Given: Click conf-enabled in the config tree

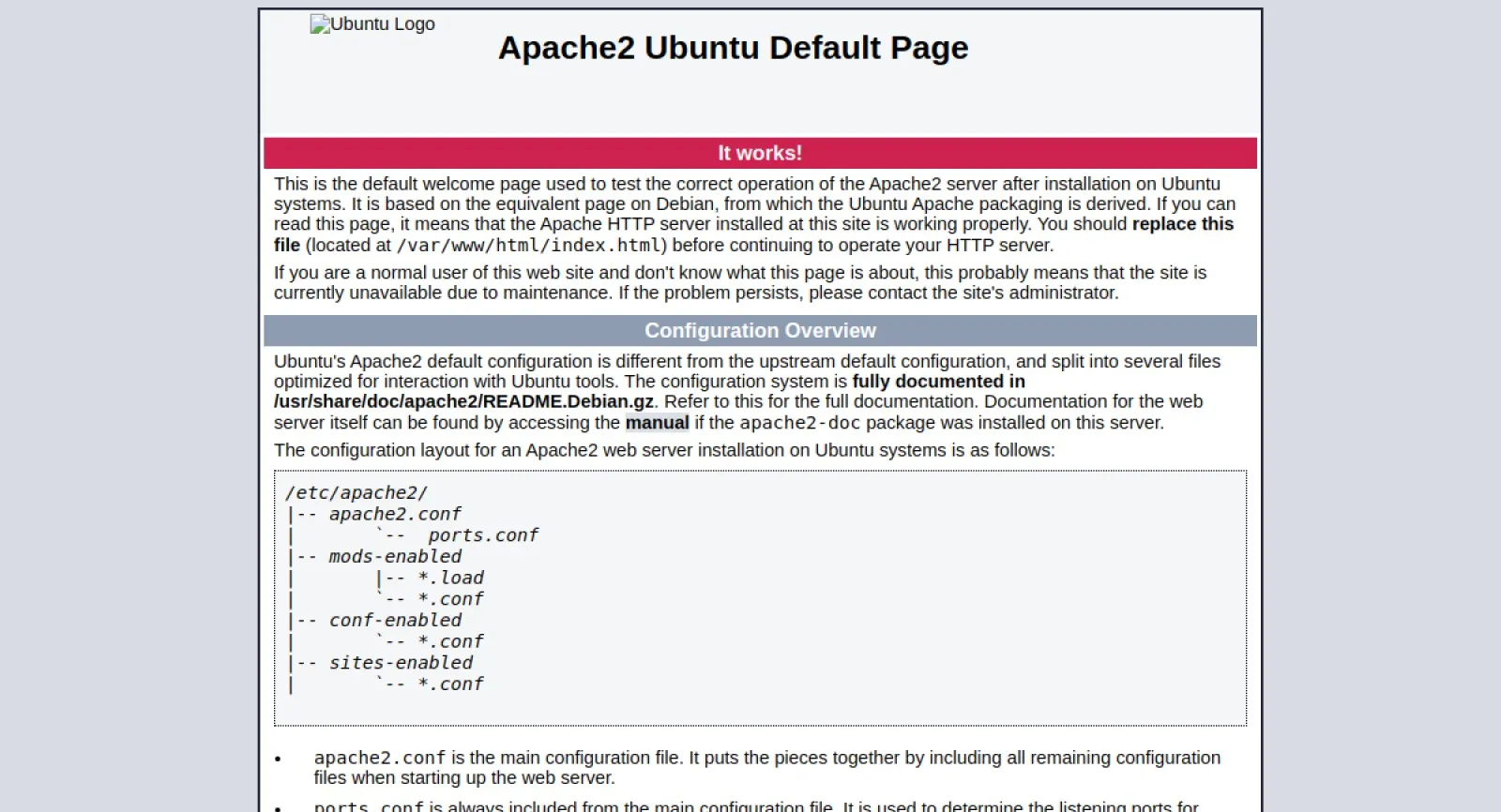Looking at the screenshot, I should [x=395, y=621].
